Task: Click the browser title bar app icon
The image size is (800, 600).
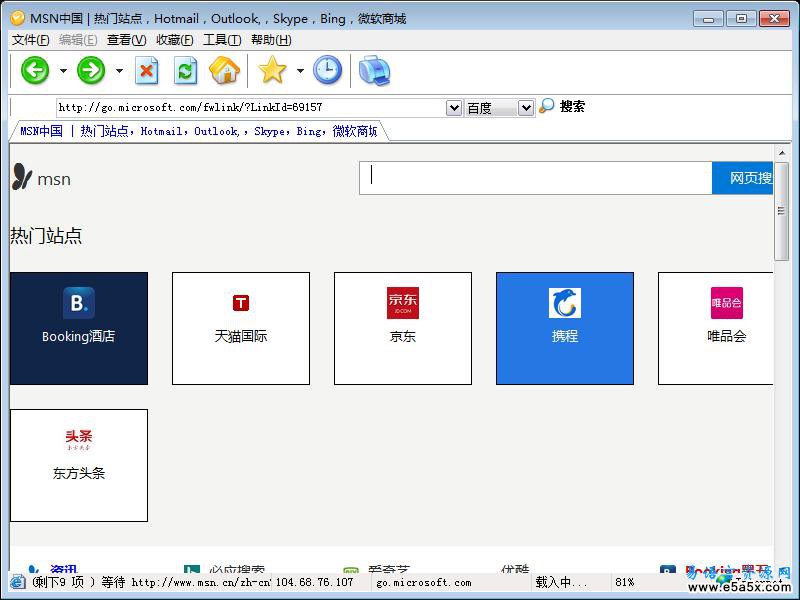Action: 17,18
